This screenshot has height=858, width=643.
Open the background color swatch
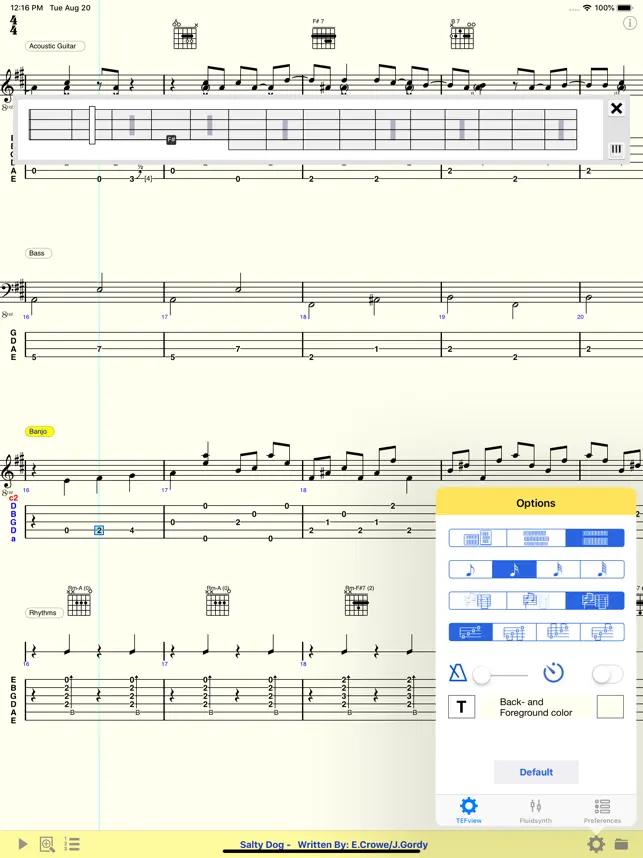[x=610, y=707]
